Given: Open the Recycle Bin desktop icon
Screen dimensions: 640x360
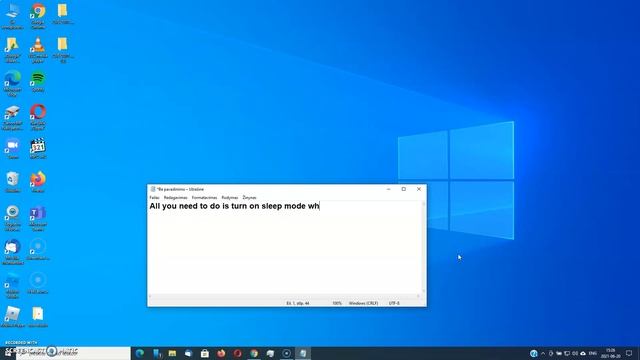Looking at the screenshot, I should 12,182.
